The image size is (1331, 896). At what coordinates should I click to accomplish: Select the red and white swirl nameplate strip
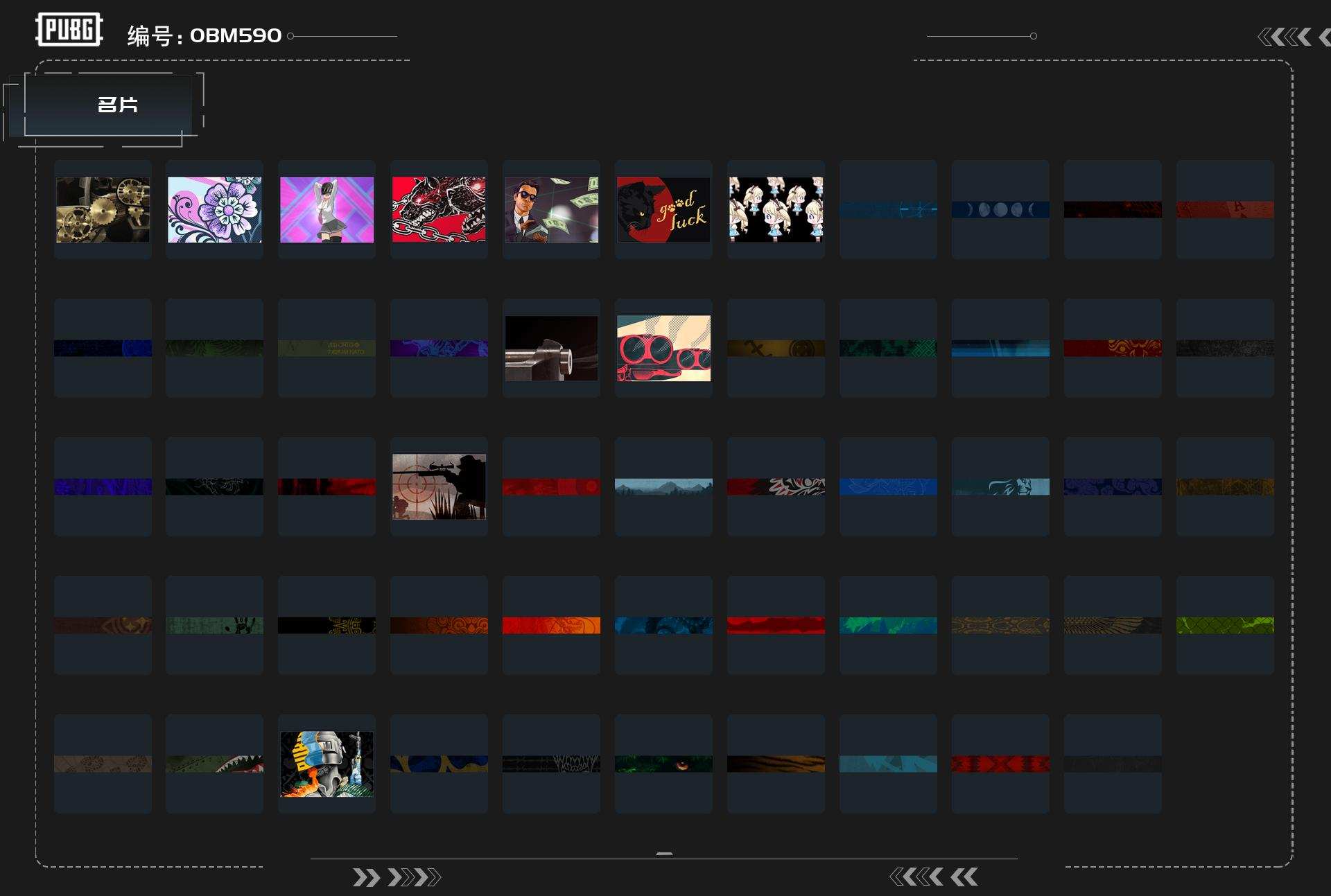click(776, 486)
